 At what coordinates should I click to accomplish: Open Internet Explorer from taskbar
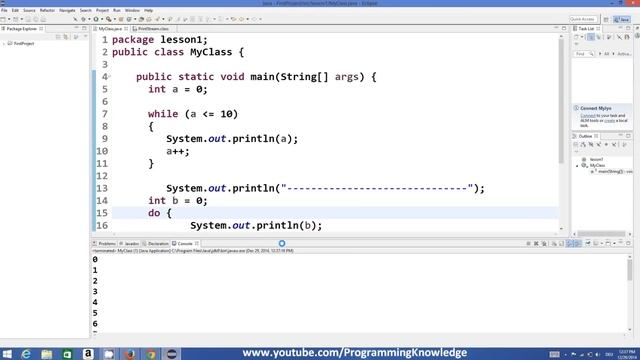click(x=26, y=353)
